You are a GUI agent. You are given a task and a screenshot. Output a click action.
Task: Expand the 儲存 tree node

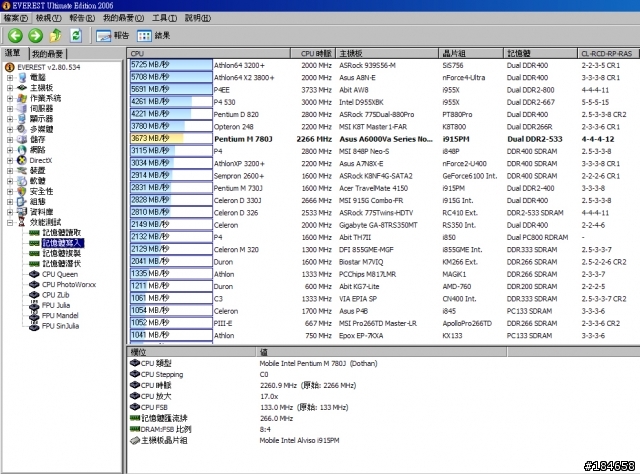10,140
